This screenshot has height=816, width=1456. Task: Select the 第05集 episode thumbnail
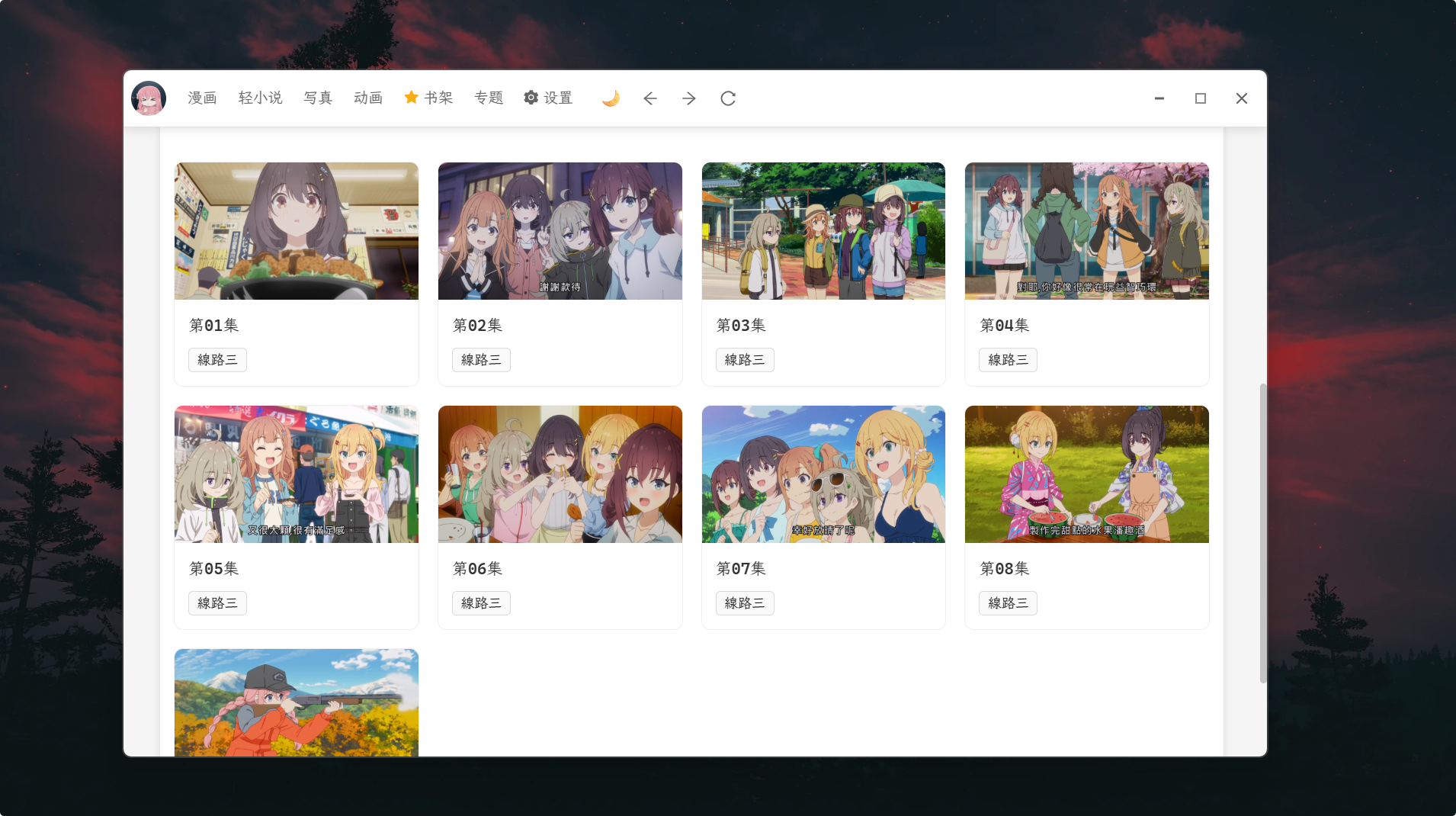[297, 474]
